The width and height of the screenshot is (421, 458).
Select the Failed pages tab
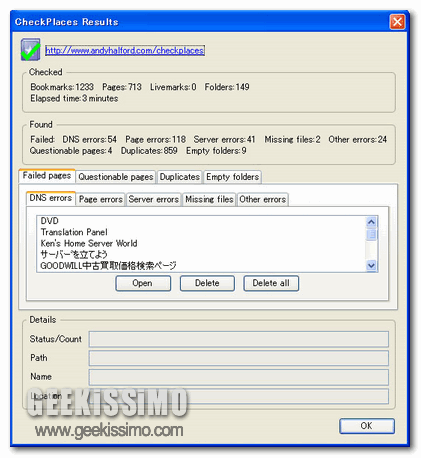point(47,176)
